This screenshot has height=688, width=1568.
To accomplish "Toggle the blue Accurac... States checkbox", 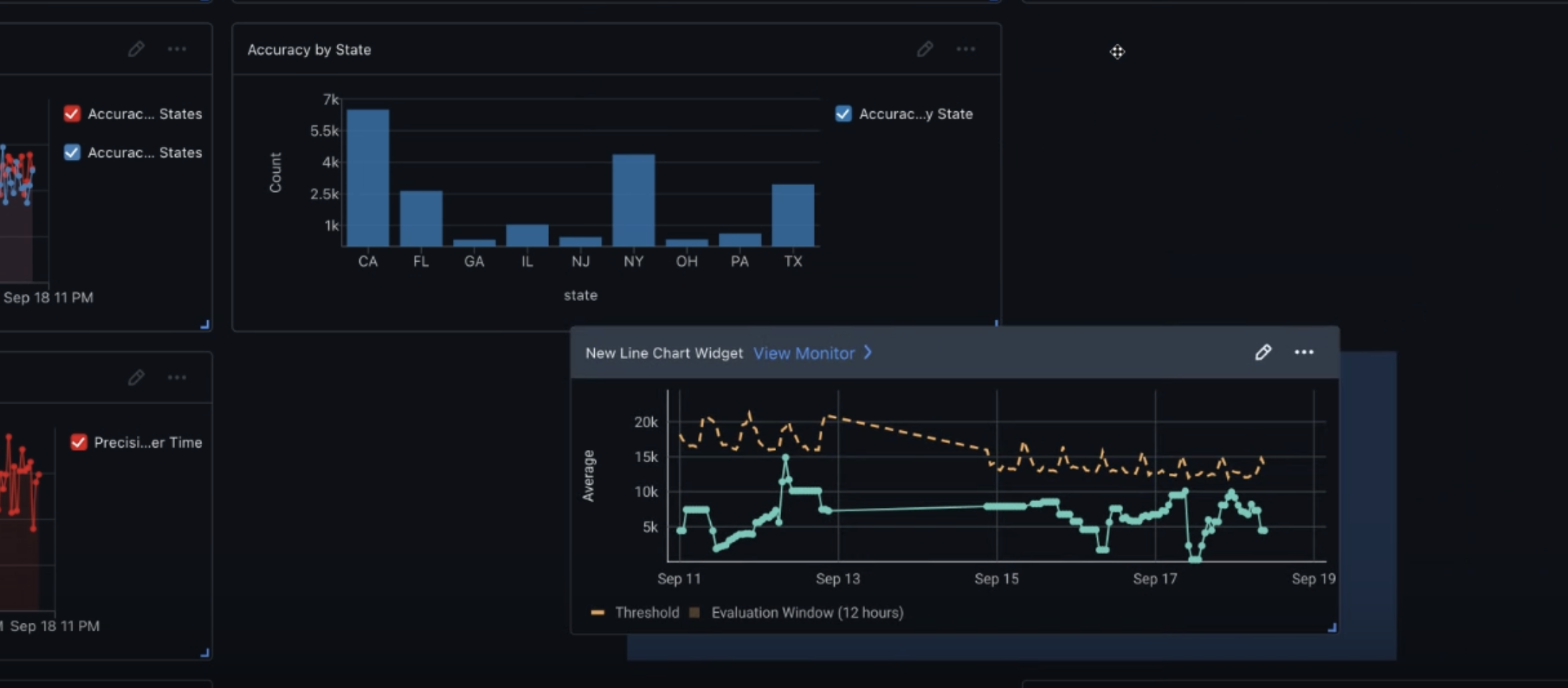I will 72,153.
